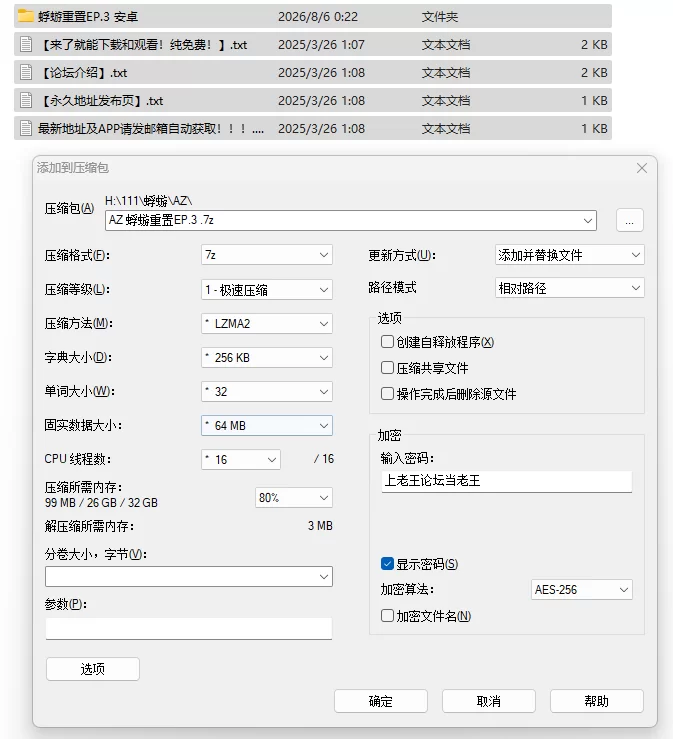Open 压缩格式 dropdown showing 7z

(x=267, y=255)
